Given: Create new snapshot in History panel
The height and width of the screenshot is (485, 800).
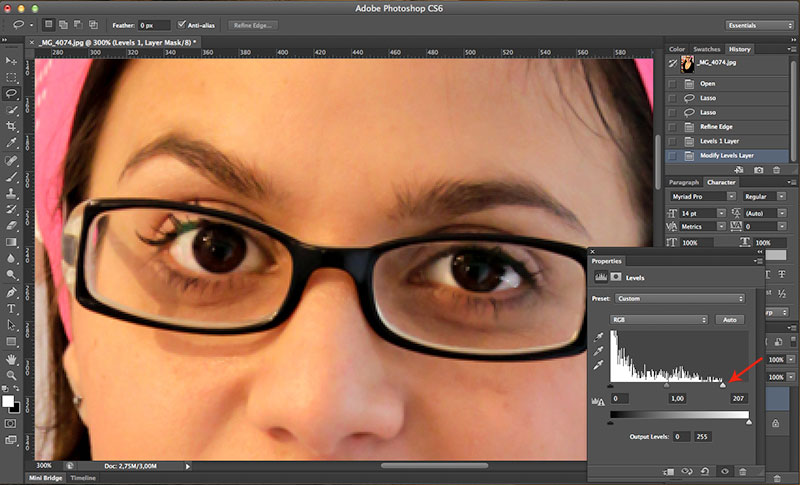Looking at the screenshot, I should (x=759, y=170).
